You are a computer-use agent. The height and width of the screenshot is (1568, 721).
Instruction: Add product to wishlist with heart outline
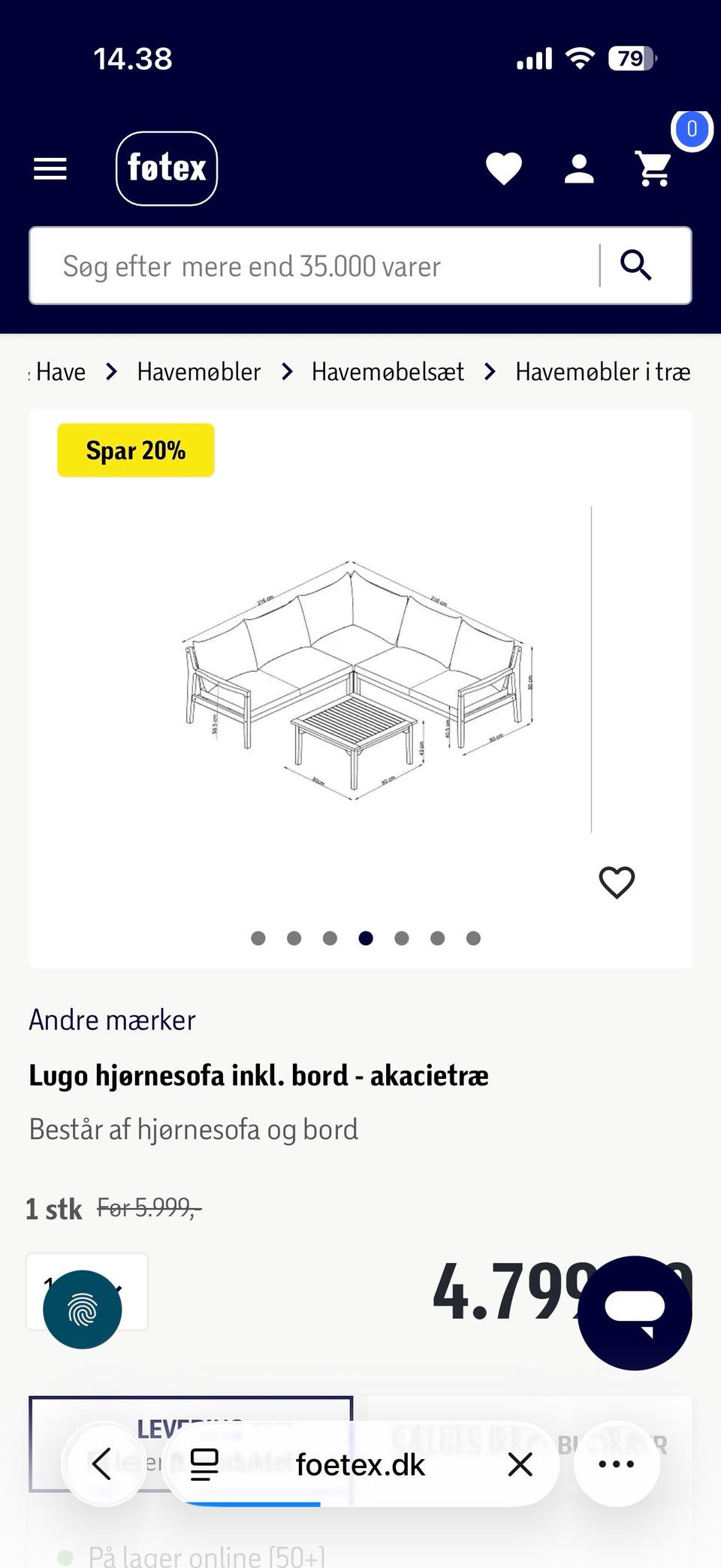617,882
